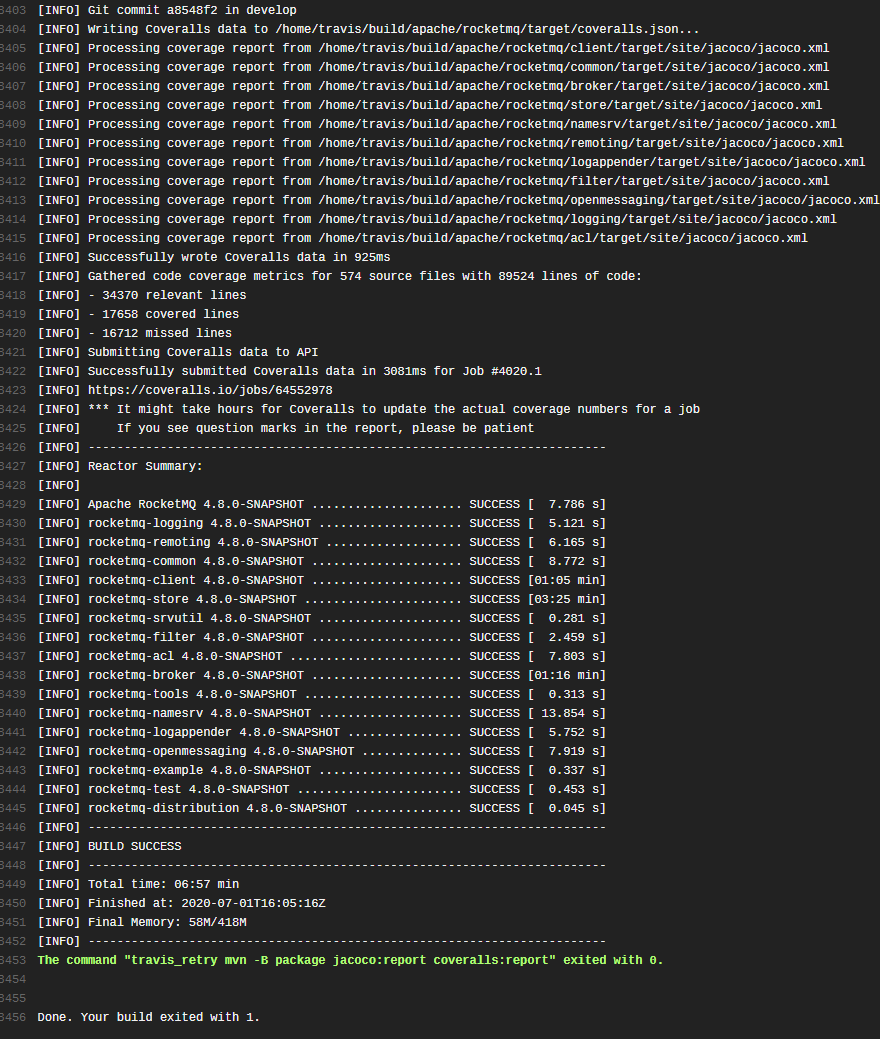Select the remoting jacoco.xml coverage line
The height and width of the screenshot is (1039, 880).
[441, 143]
